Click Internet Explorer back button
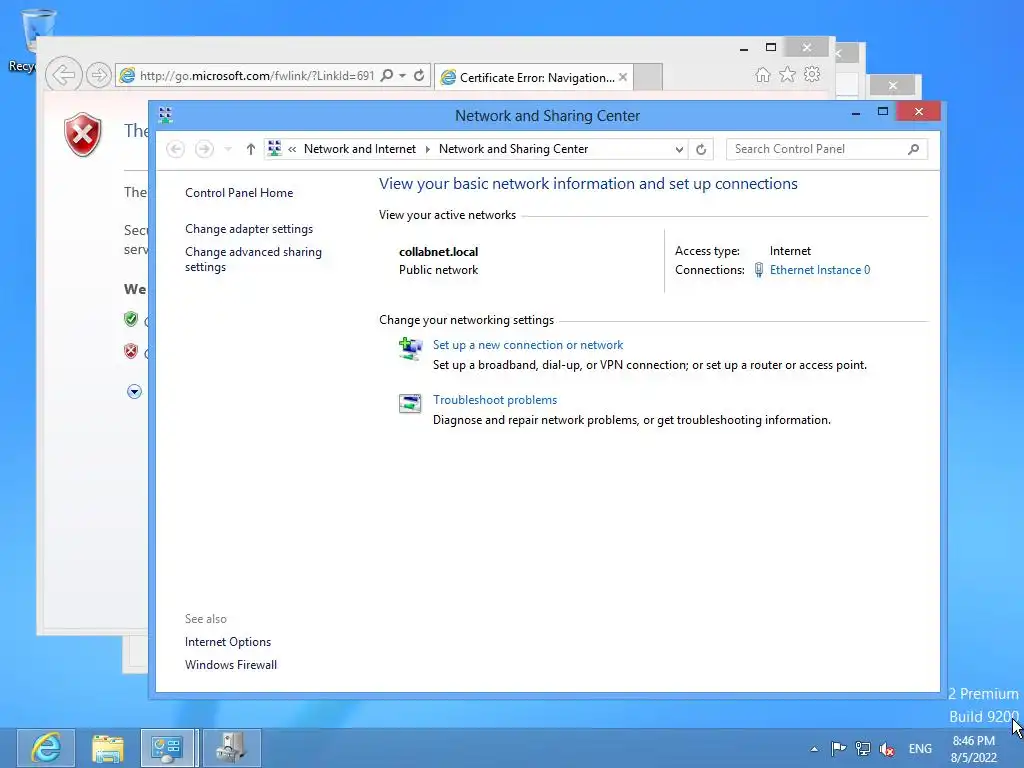The width and height of the screenshot is (1024, 768). coord(64,75)
